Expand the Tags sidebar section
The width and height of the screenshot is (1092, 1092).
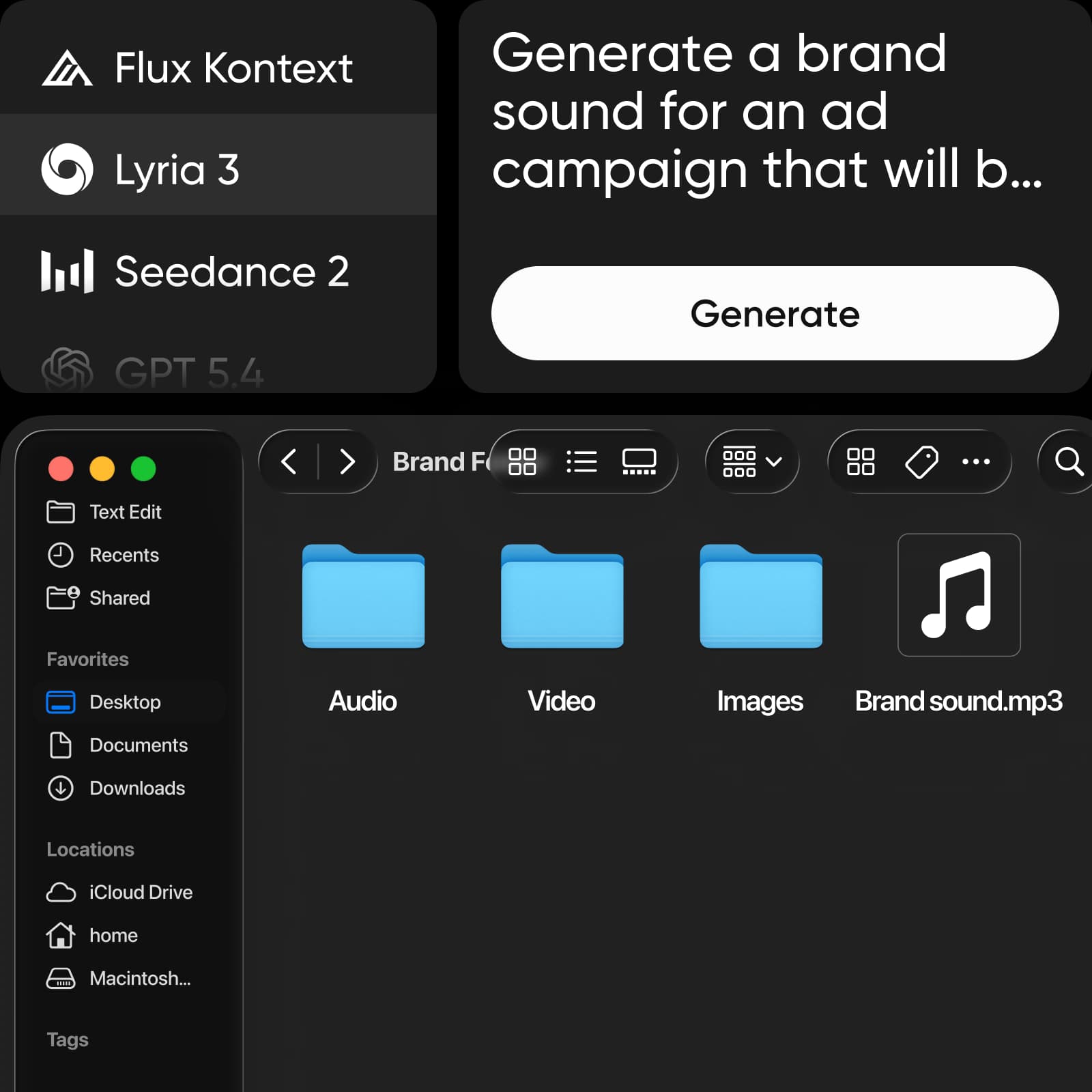68,1040
